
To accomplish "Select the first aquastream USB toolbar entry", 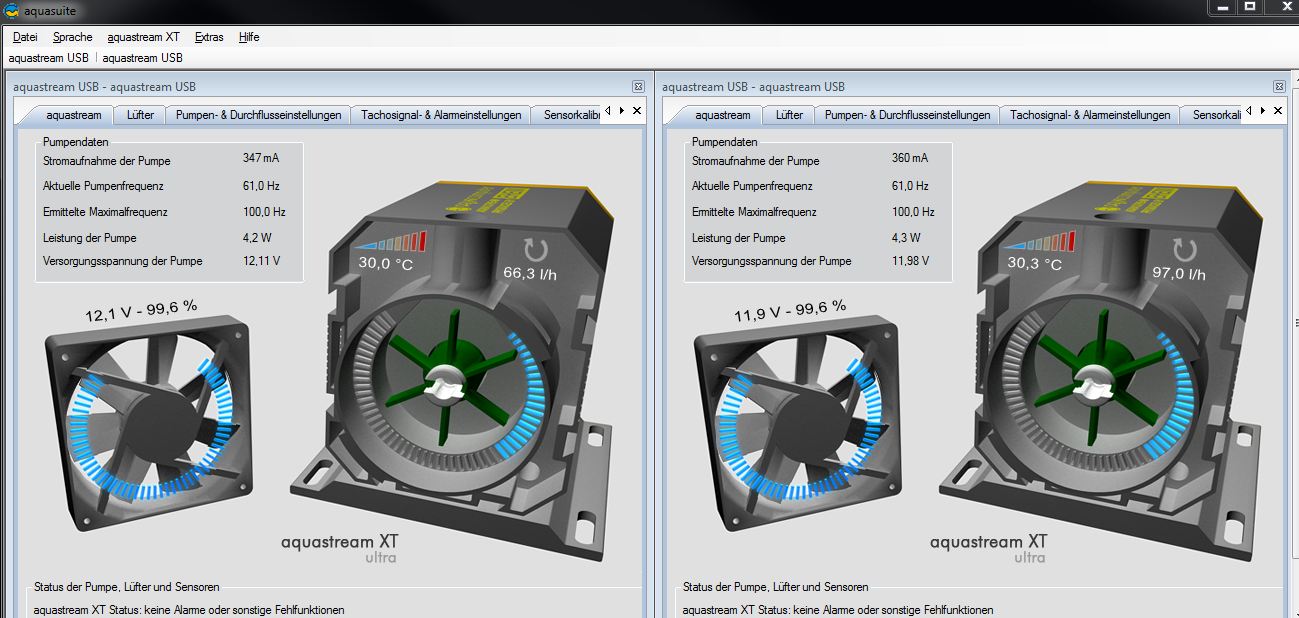I will [x=49, y=58].
